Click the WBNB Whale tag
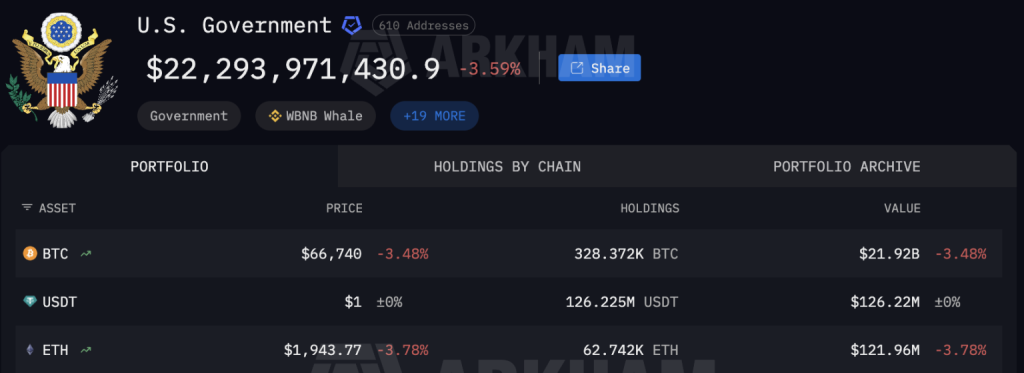Viewport: 1024px width, 373px height. (315, 116)
